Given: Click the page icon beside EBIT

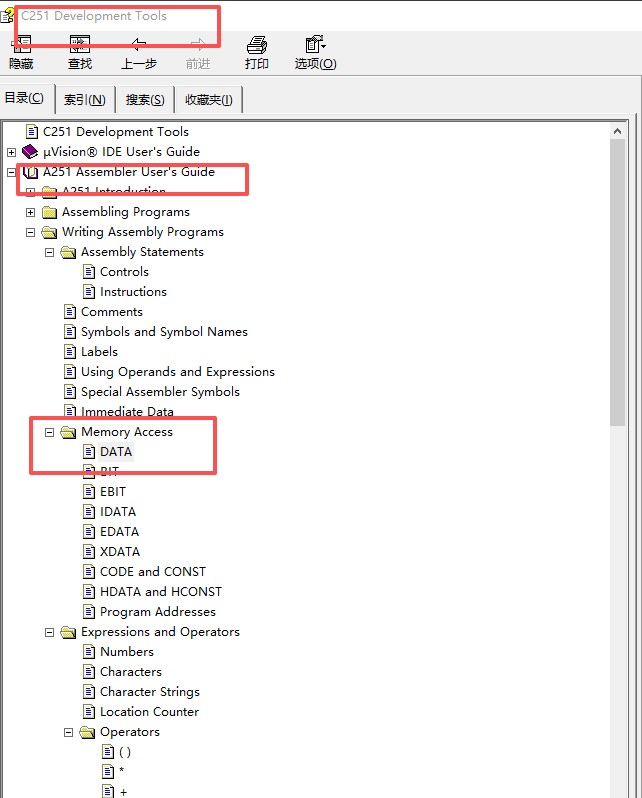Looking at the screenshot, I should (x=89, y=492).
